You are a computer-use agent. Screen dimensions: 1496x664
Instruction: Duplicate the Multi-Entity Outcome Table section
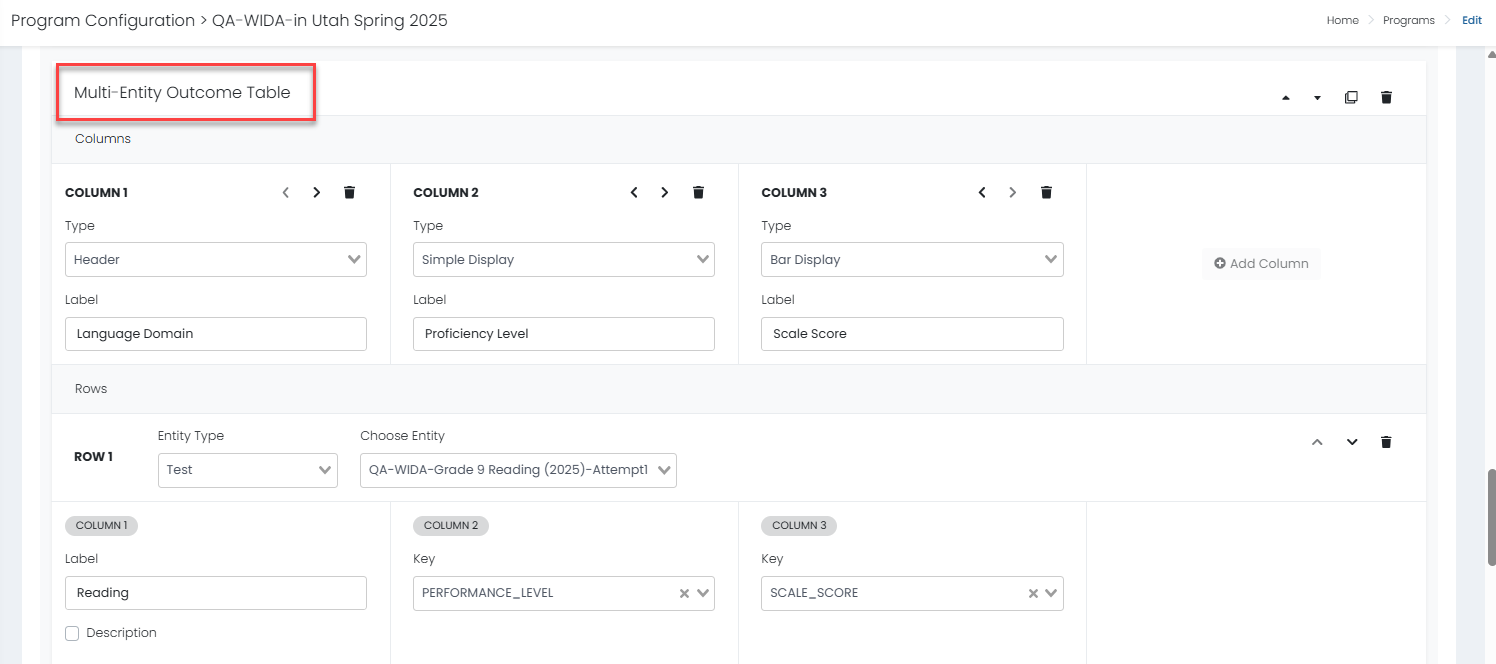click(1351, 97)
